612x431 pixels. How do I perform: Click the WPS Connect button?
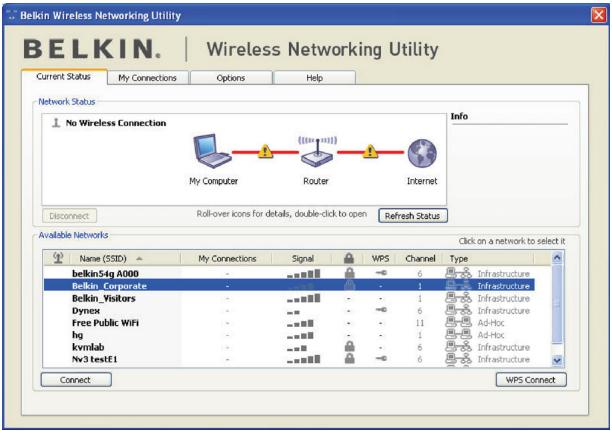[531, 379]
